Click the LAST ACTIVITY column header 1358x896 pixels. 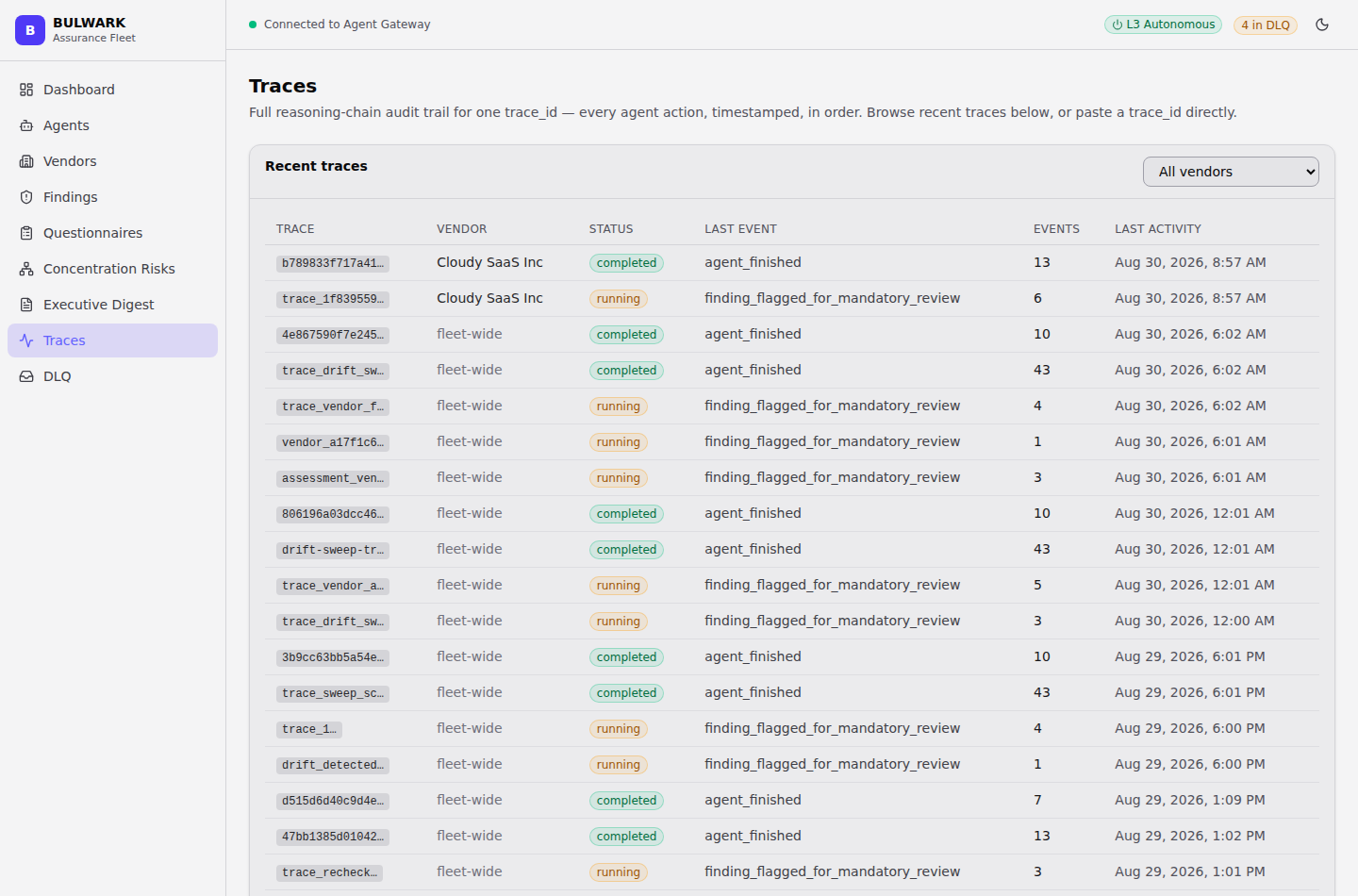click(1158, 229)
